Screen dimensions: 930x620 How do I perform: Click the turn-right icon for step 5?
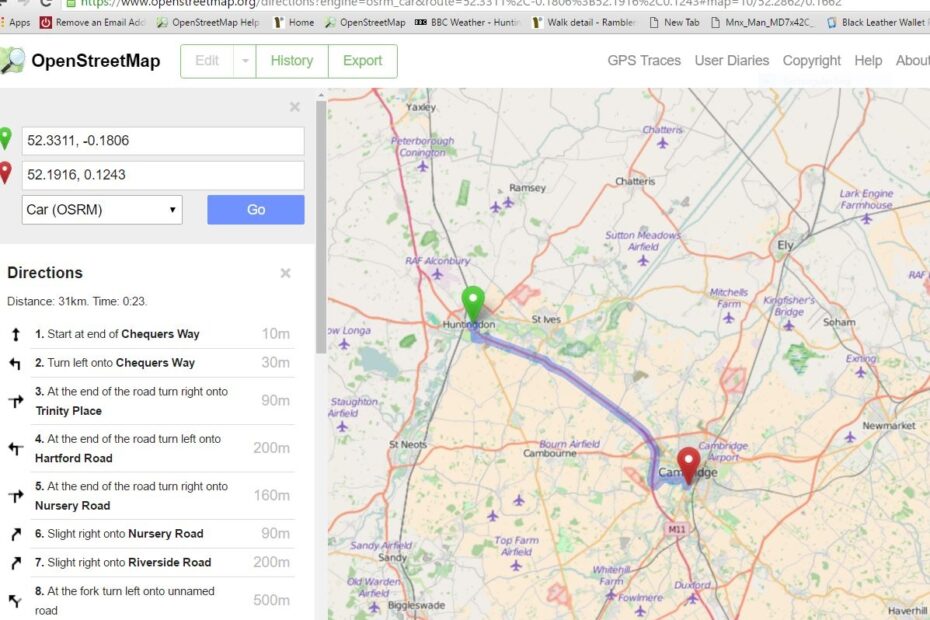coord(16,496)
